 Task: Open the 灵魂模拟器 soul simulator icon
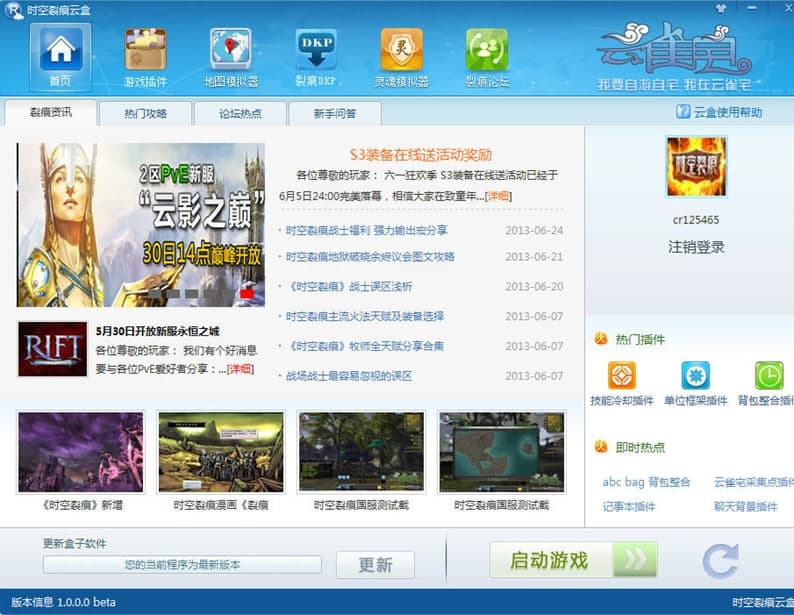401,51
